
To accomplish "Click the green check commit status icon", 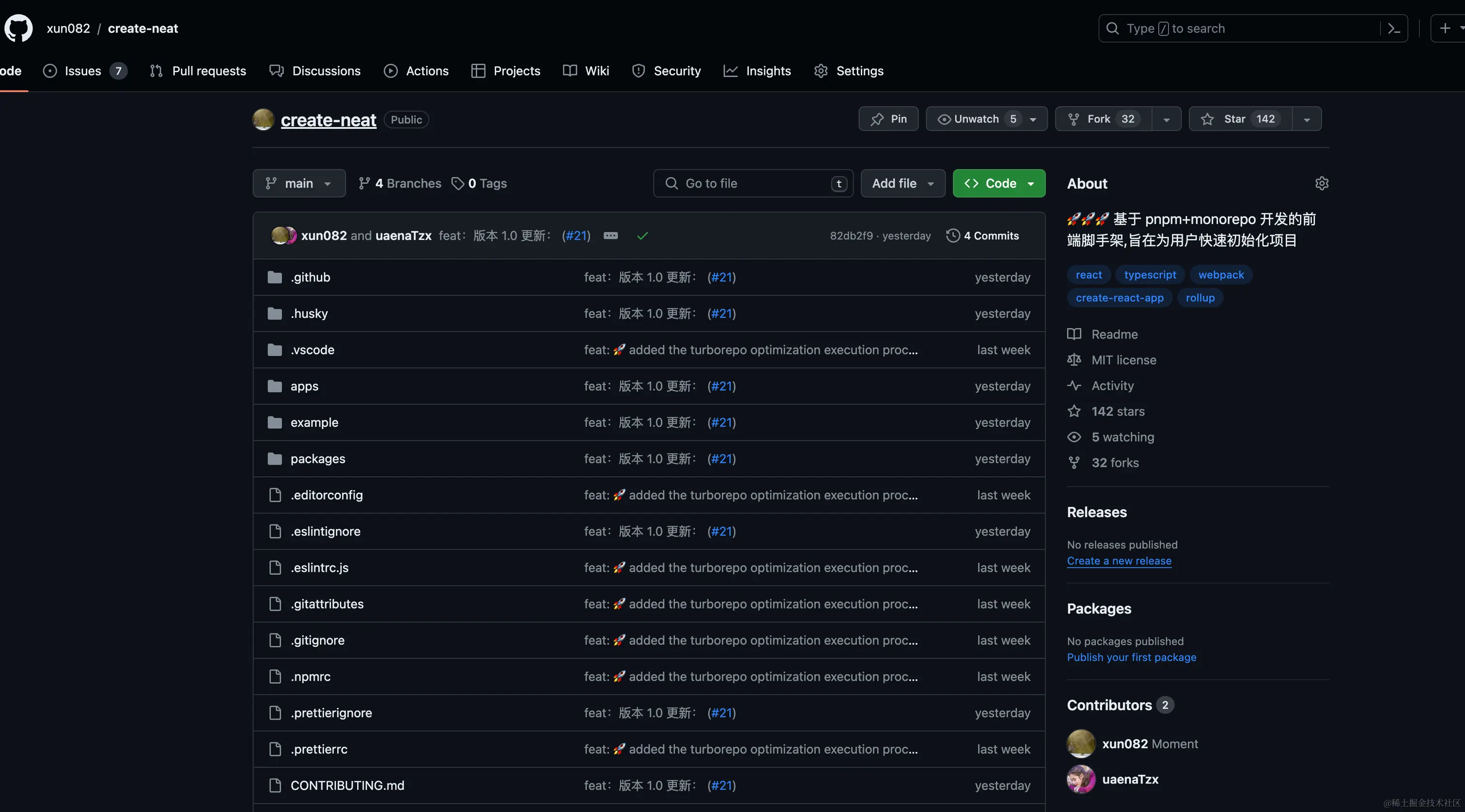I will pos(642,235).
